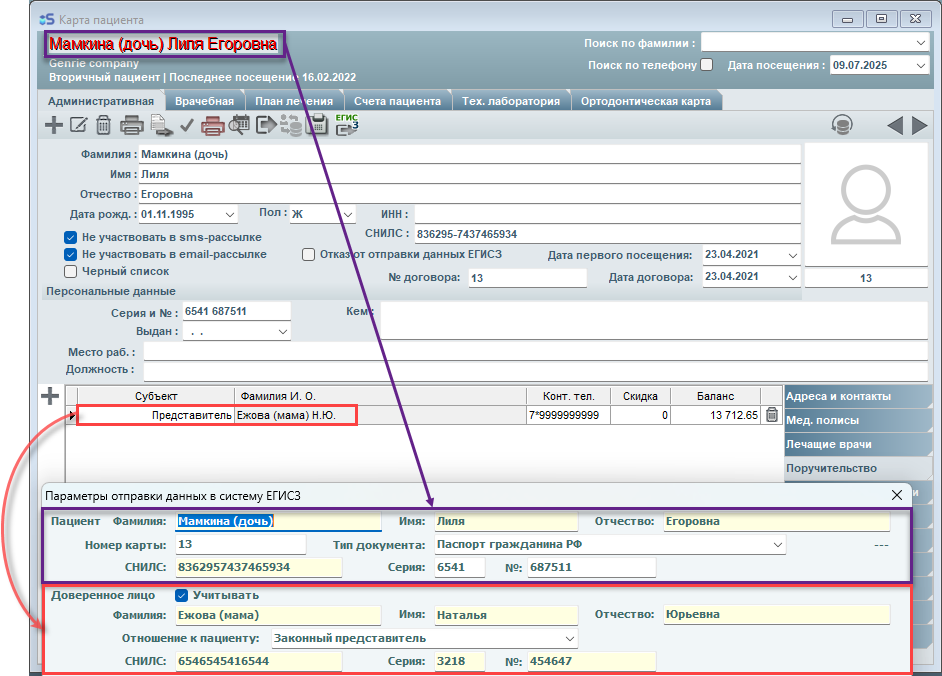Delete the representative row using trash icon
The width and height of the screenshot is (942, 676).
(772, 415)
